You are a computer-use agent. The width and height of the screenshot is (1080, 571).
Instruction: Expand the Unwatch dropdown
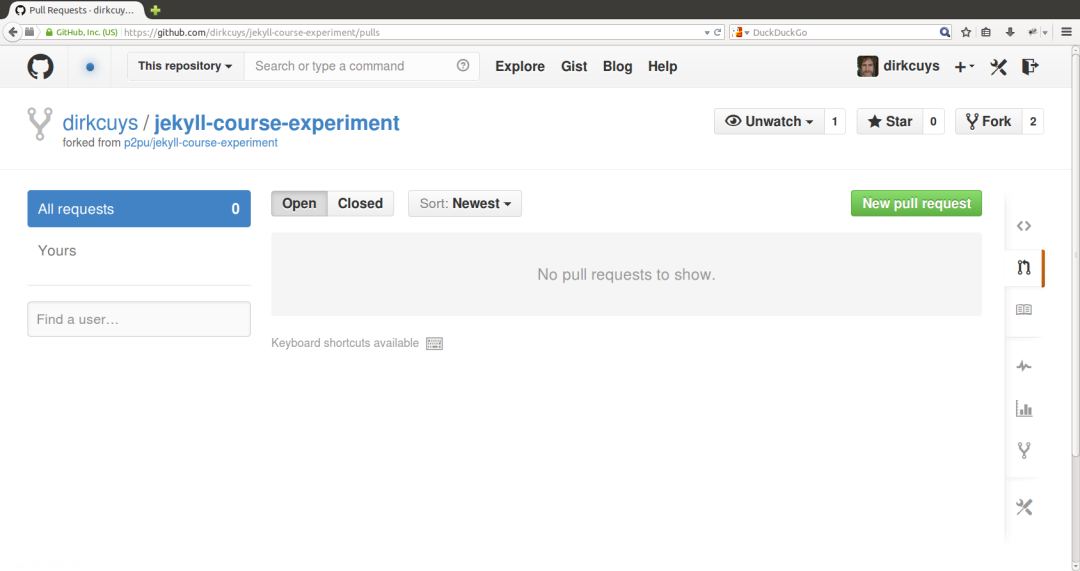769,121
